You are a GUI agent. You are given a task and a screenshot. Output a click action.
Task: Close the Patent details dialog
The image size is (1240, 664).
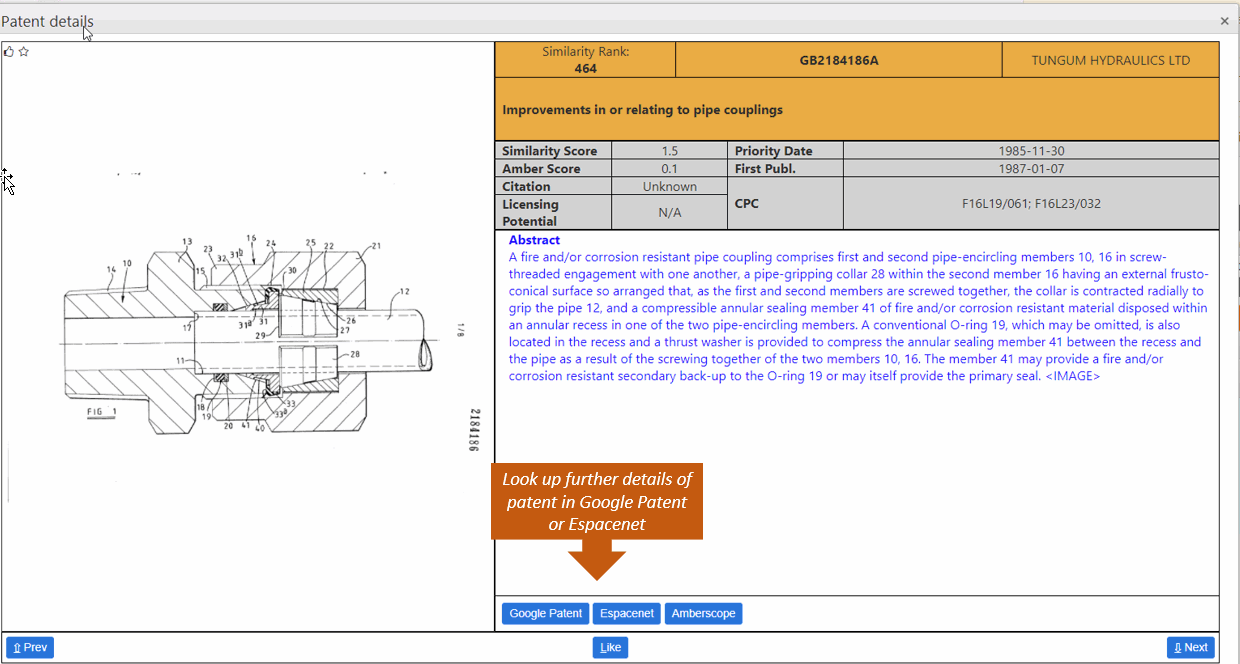click(1225, 20)
